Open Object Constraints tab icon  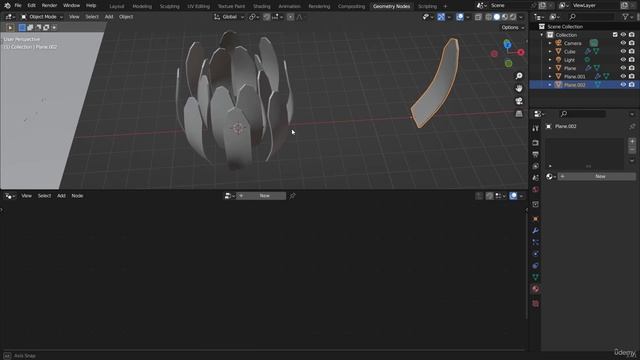[x=536, y=265]
